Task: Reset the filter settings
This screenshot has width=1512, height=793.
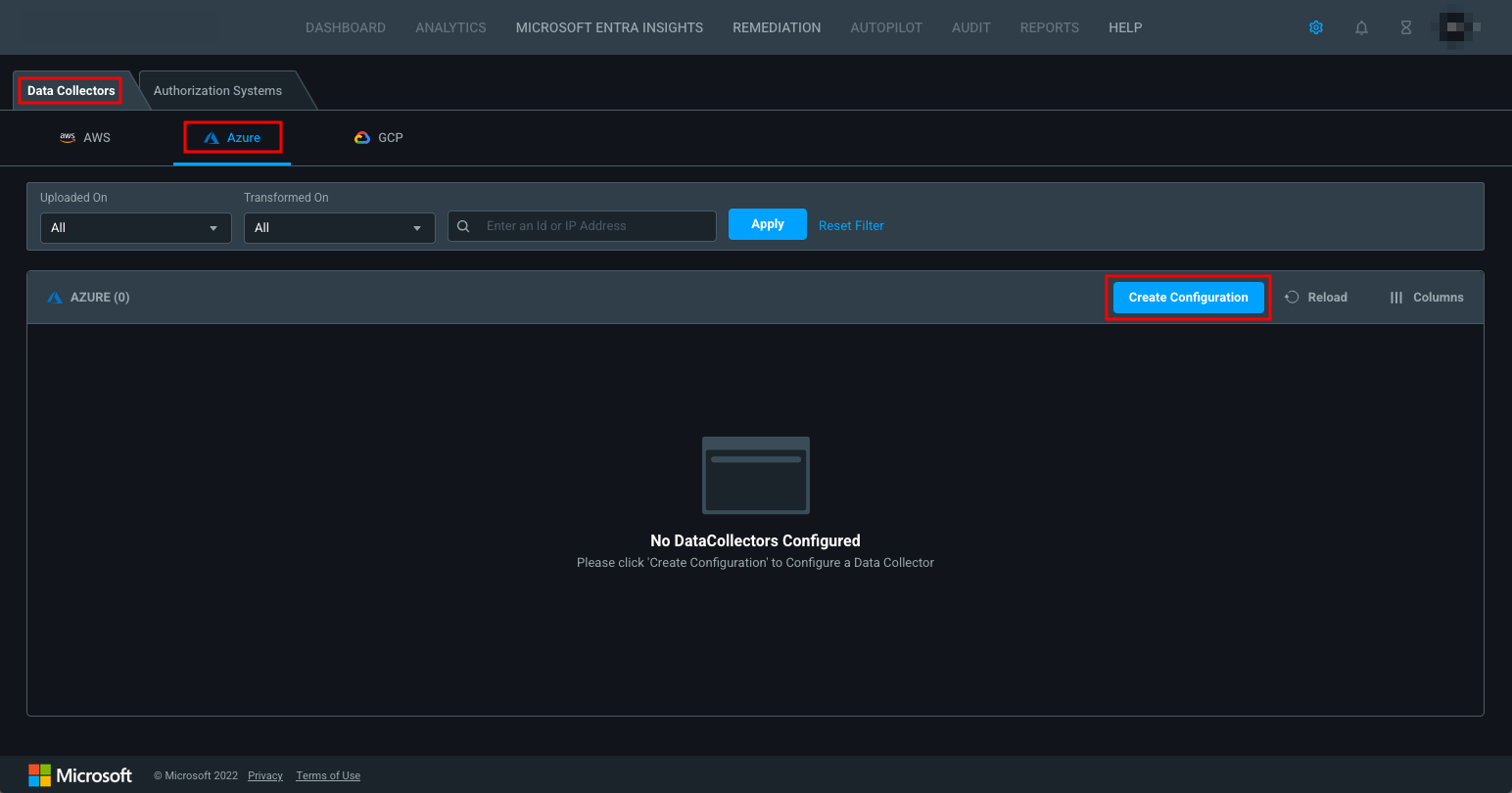Action: [850, 225]
